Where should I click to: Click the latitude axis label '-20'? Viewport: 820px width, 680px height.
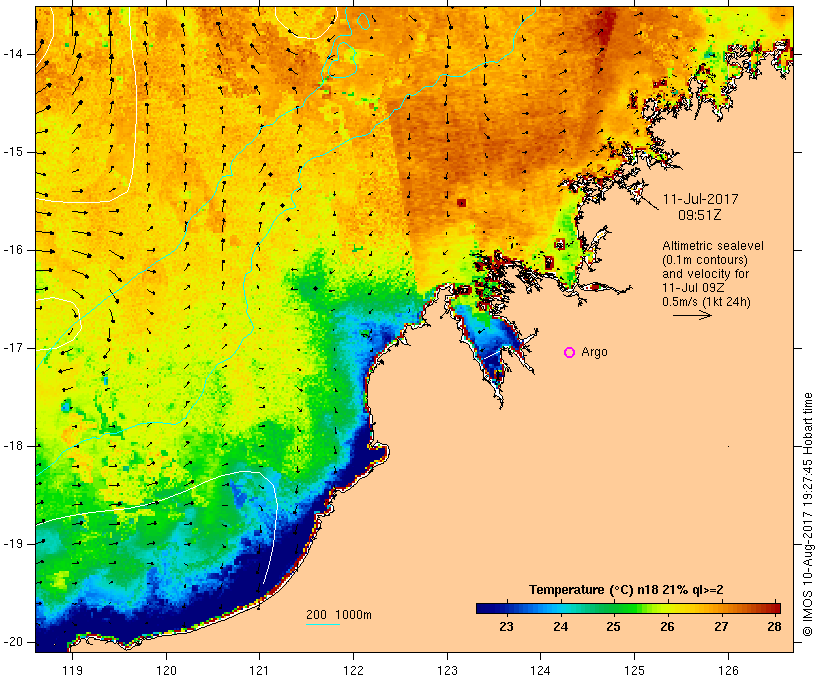(x=13, y=642)
